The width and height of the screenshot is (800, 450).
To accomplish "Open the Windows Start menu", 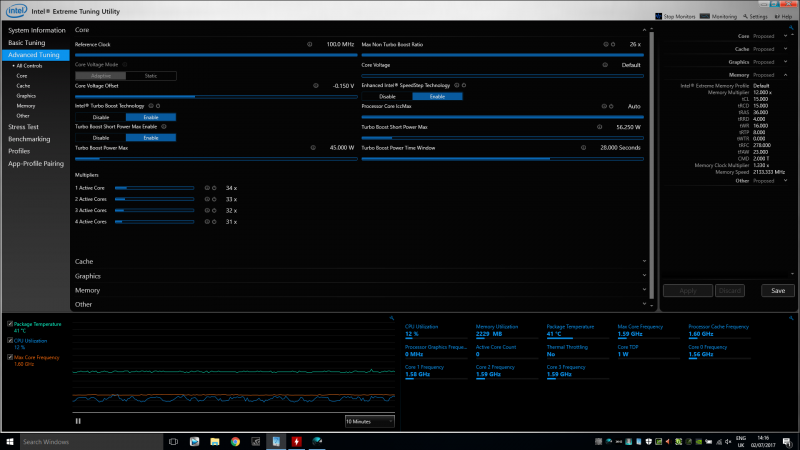I will [x=10, y=442].
